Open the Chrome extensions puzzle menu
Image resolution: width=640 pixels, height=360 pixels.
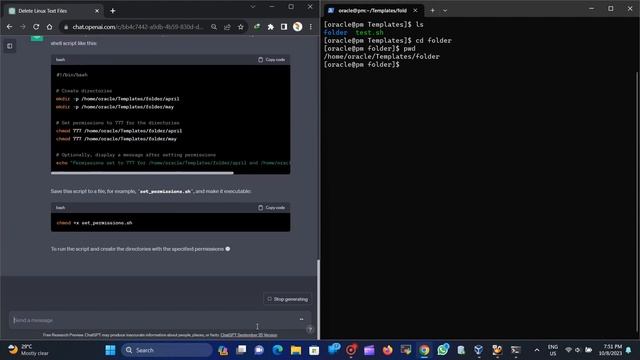271,27
